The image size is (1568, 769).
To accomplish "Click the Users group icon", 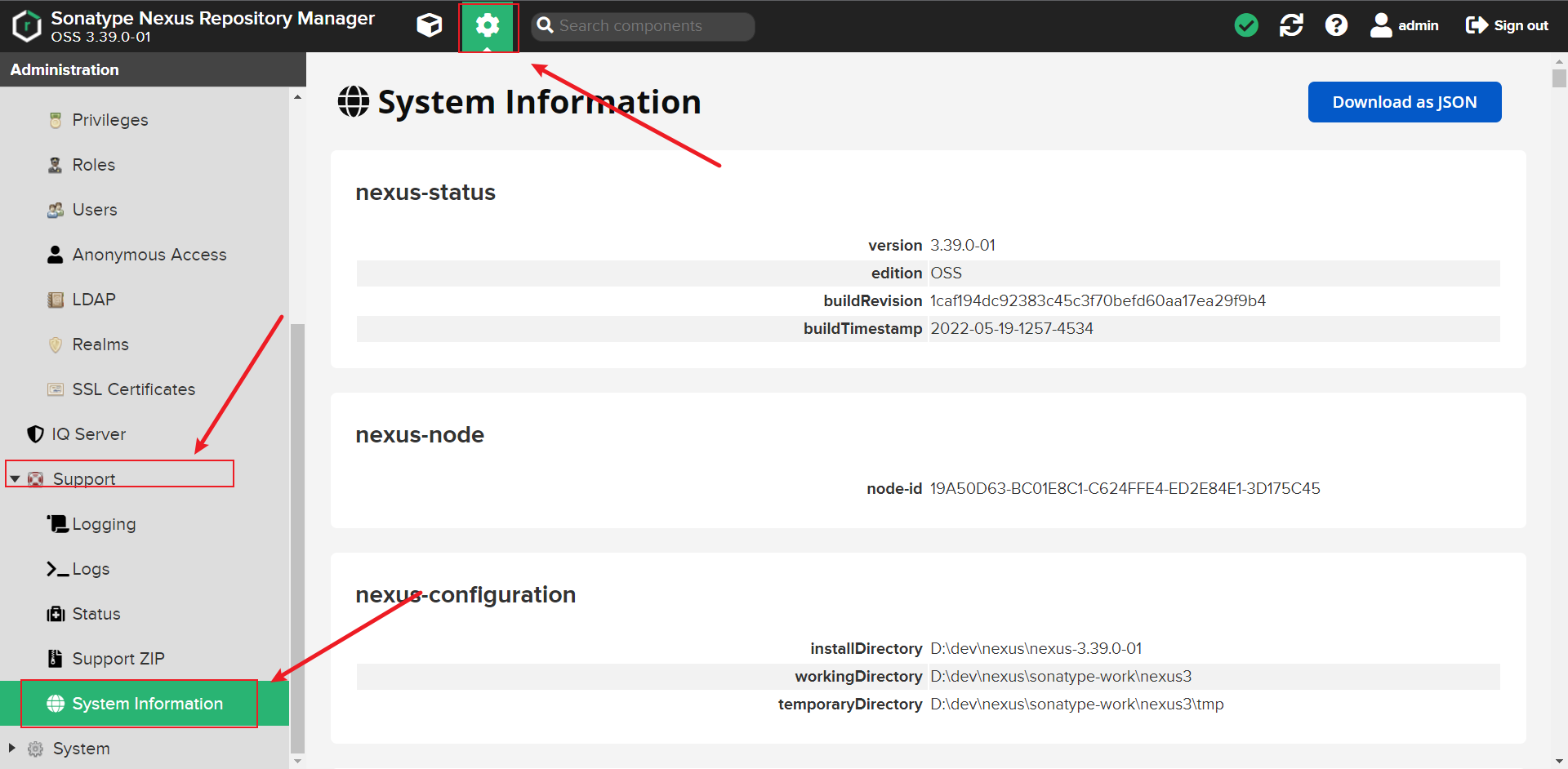I will [56, 210].
